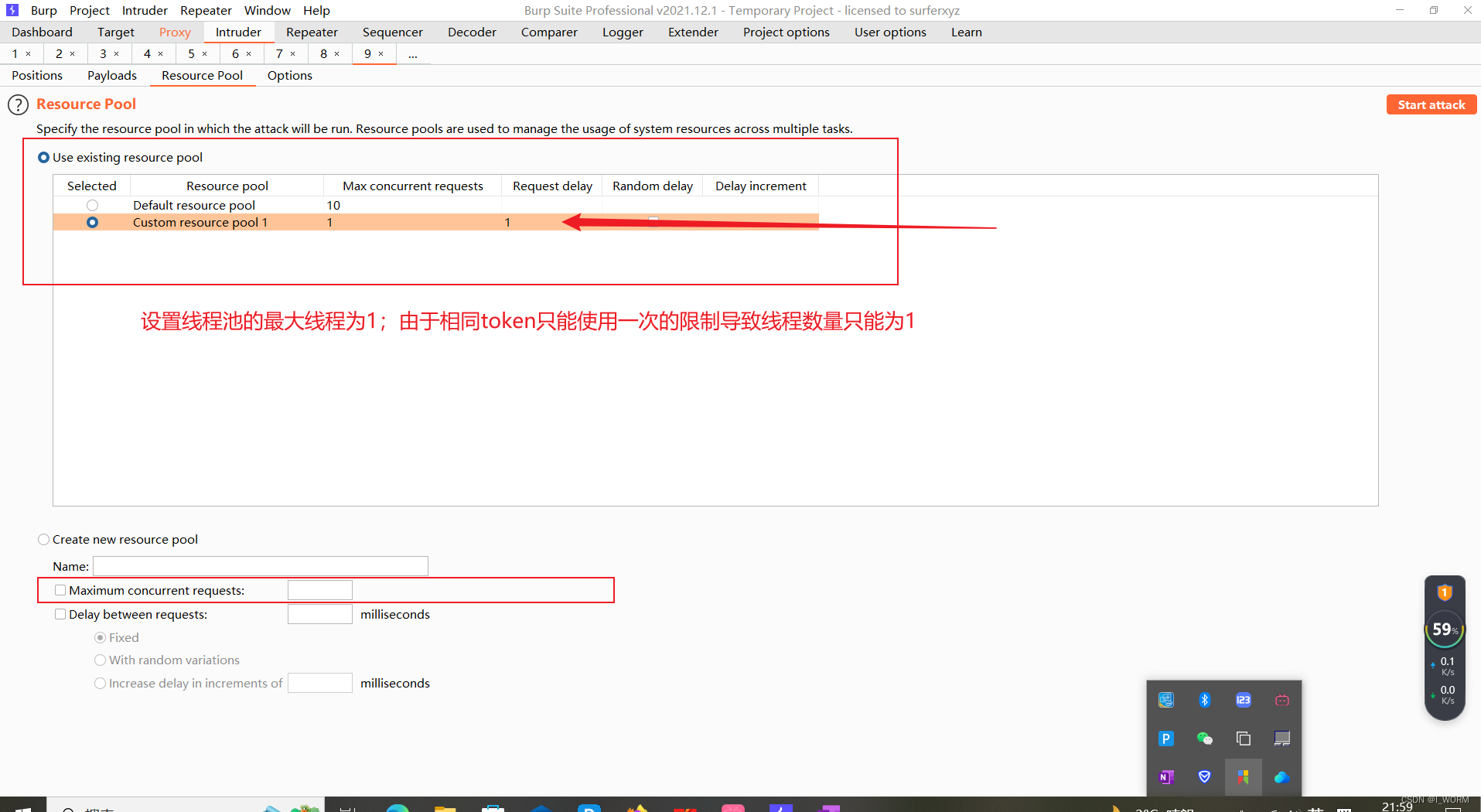Open the overlapping squares tray icon
Image resolution: width=1481 pixels, height=812 pixels.
[x=1244, y=739]
